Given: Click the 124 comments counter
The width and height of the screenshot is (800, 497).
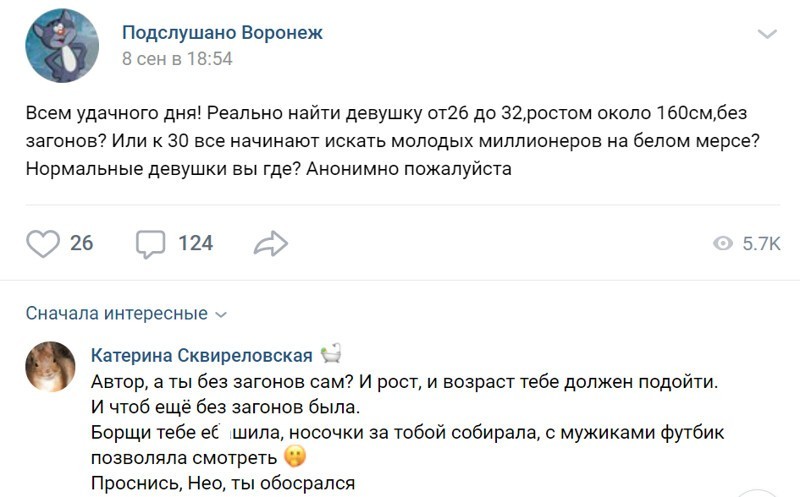Looking at the screenshot, I should pyautogui.click(x=195, y=243).
